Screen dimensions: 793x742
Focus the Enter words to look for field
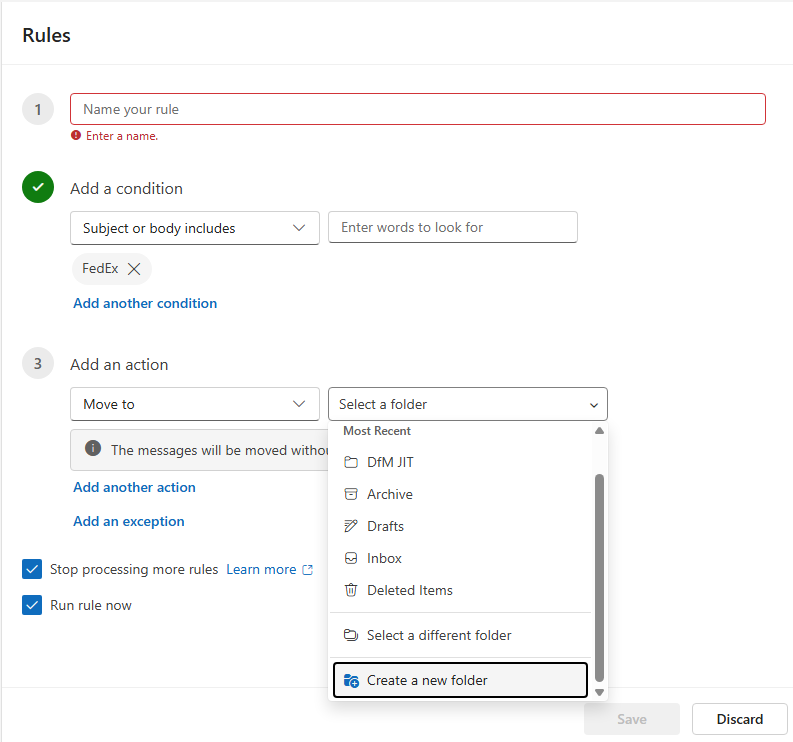[x=453, y=227]
